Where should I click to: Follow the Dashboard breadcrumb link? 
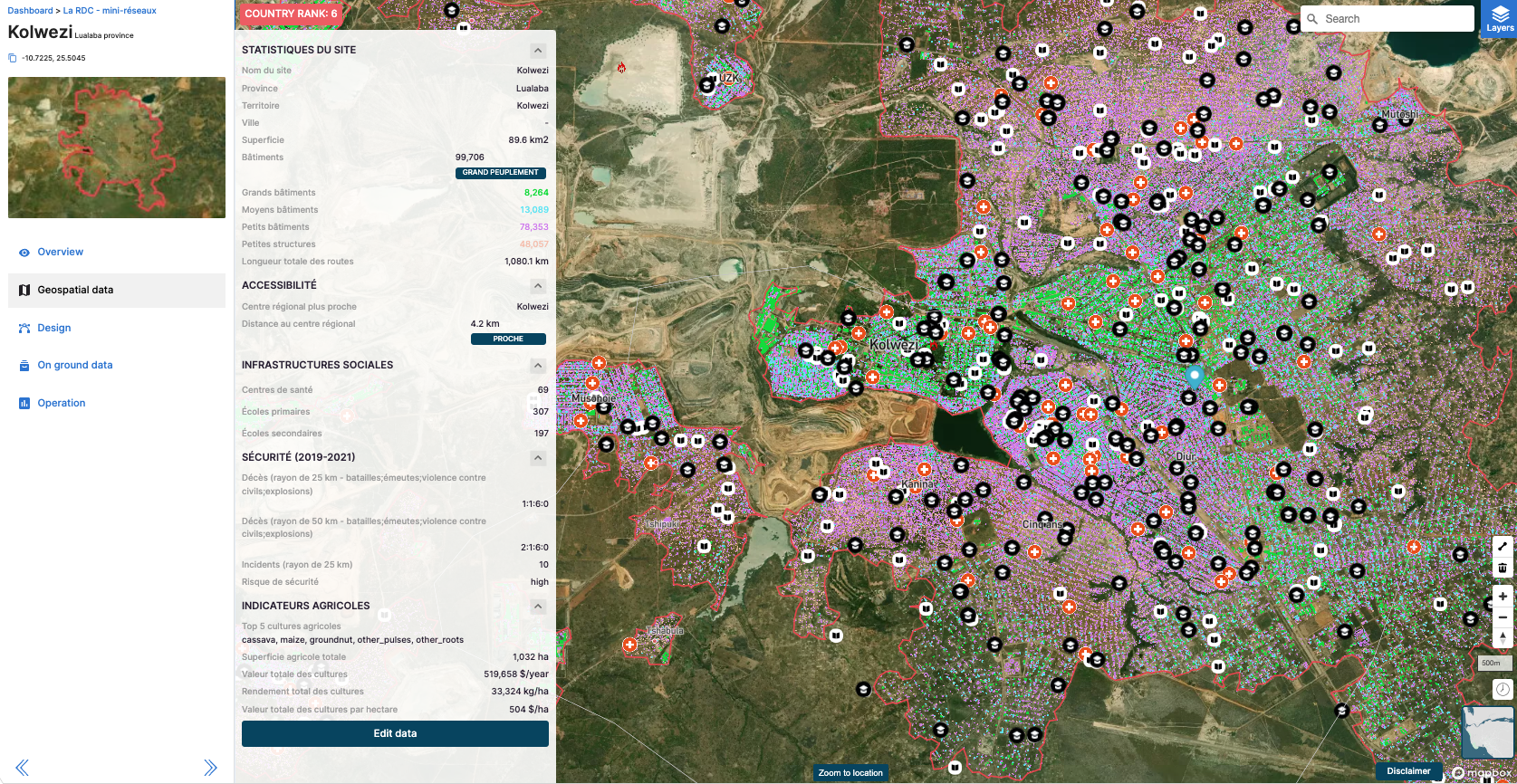pos(30,11)
